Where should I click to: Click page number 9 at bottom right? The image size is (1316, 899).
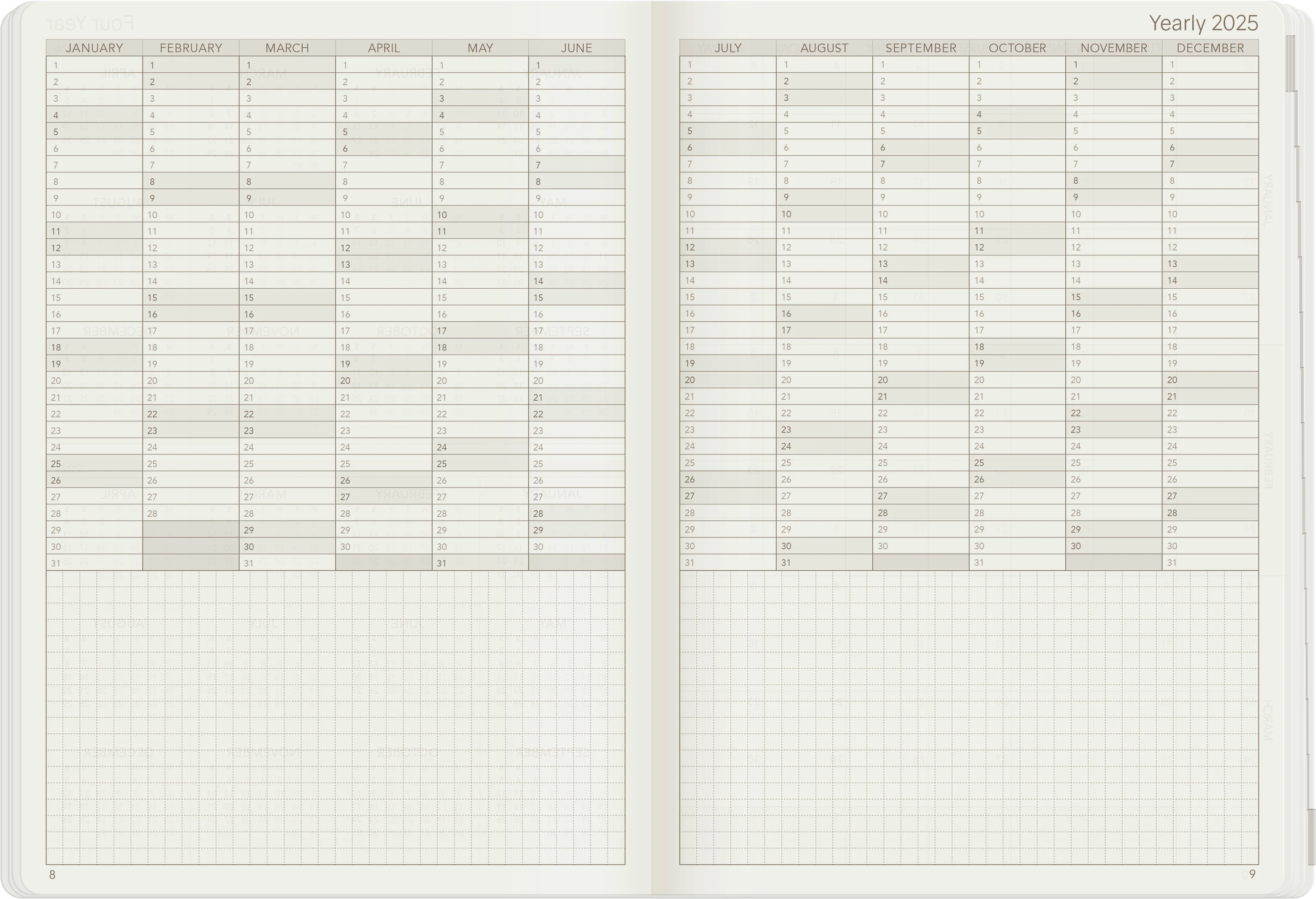click(1252, 874)
